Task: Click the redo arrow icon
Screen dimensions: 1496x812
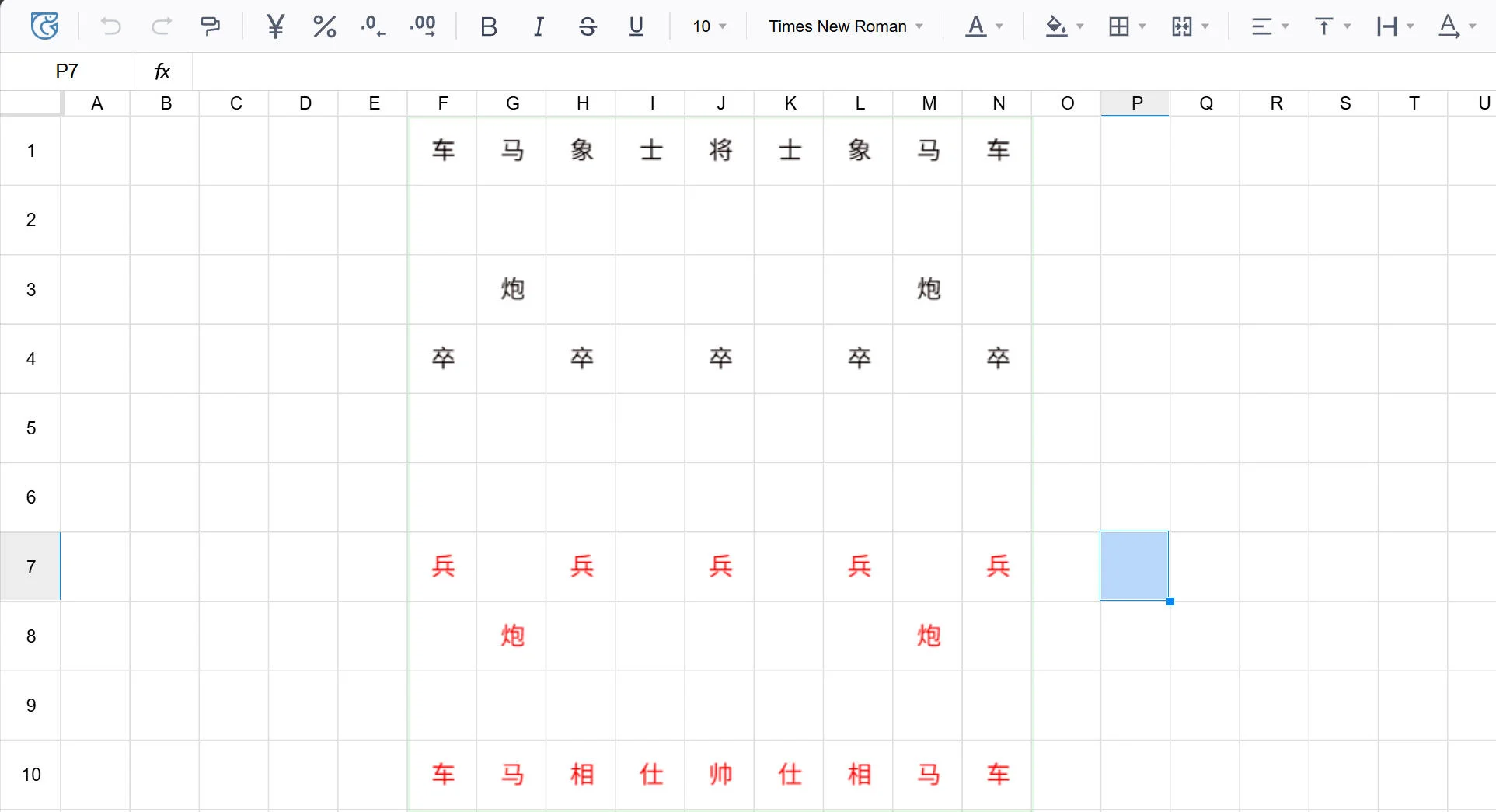Action: (161, 26)
